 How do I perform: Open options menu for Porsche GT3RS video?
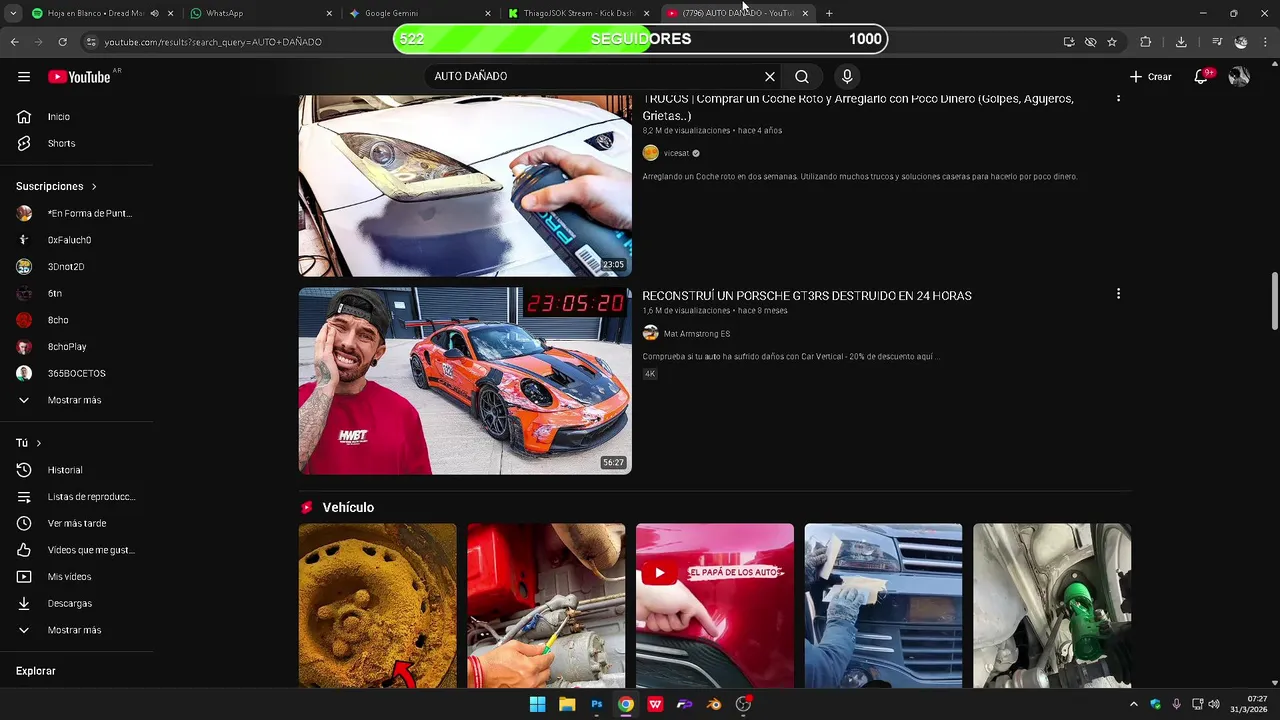[1118, 294]
